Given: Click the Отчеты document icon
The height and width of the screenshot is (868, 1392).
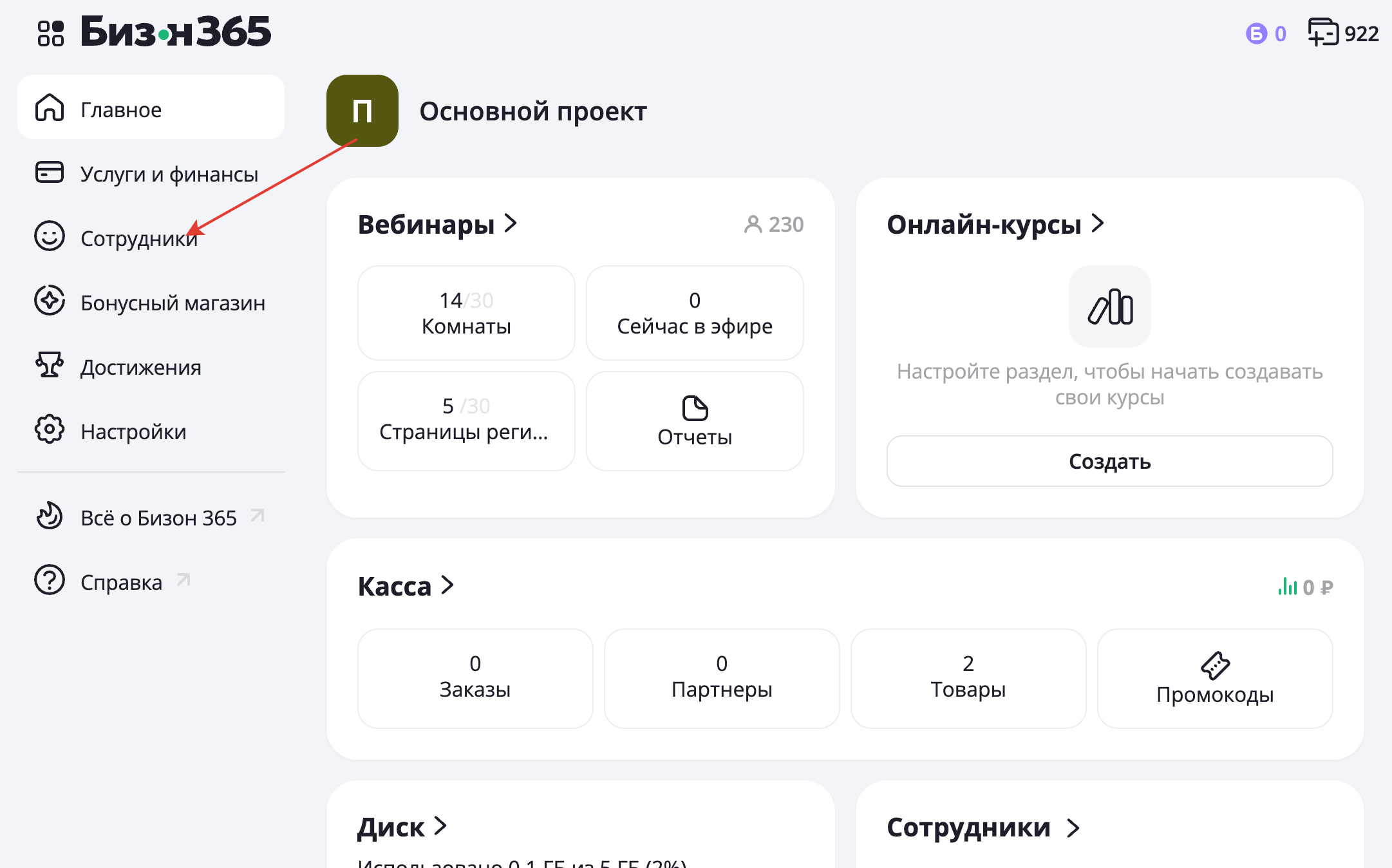Looking at the screenshot, I should pos(695,408).
